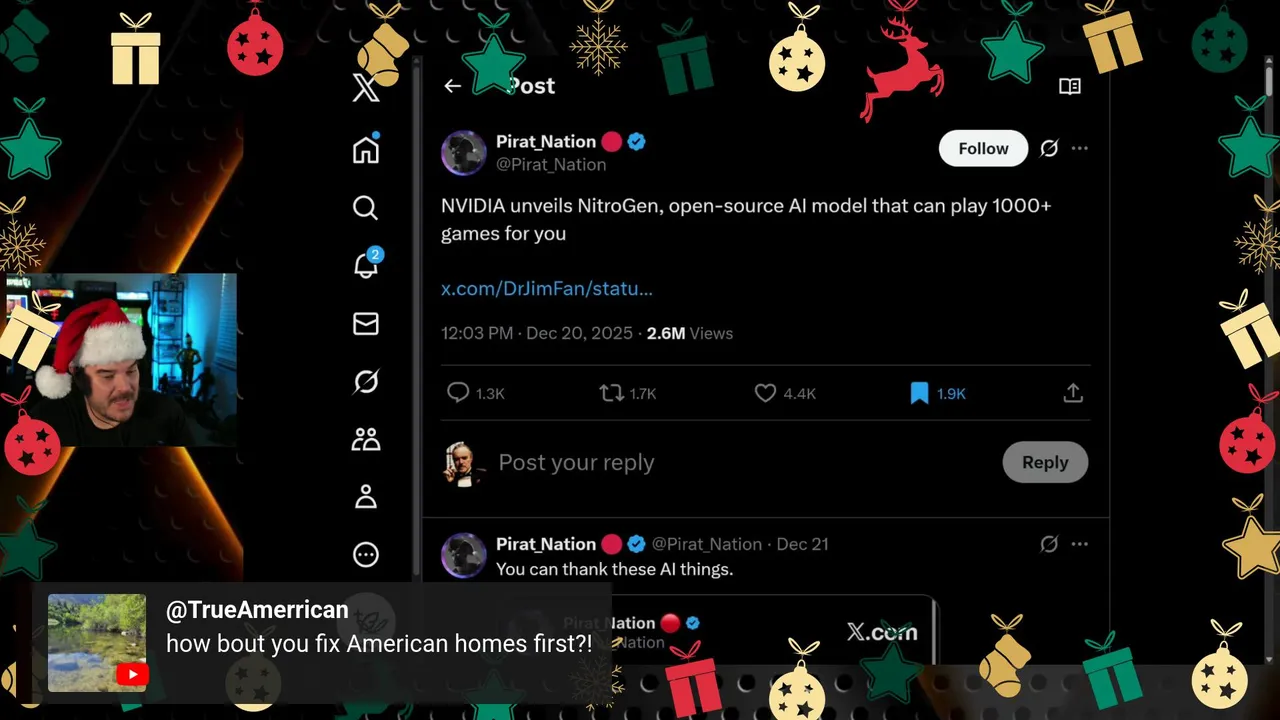
Task: Open Grok icon in sidebar
Action: pos(366,381)
